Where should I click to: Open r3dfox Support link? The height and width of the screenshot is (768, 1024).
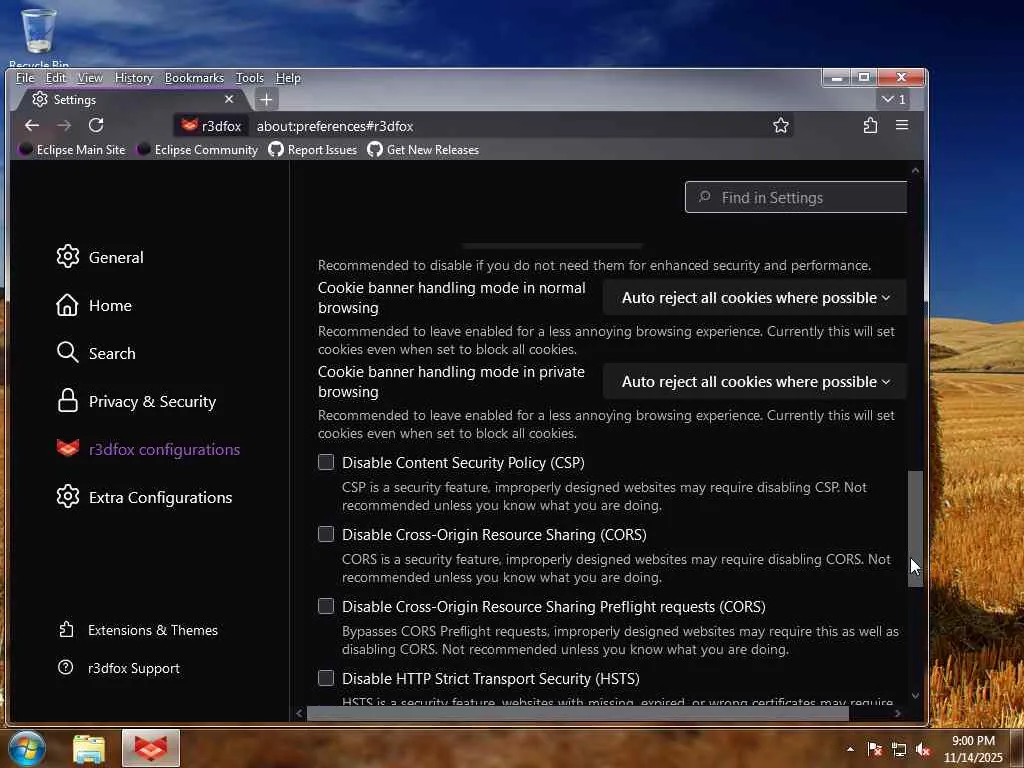(119, 668)
